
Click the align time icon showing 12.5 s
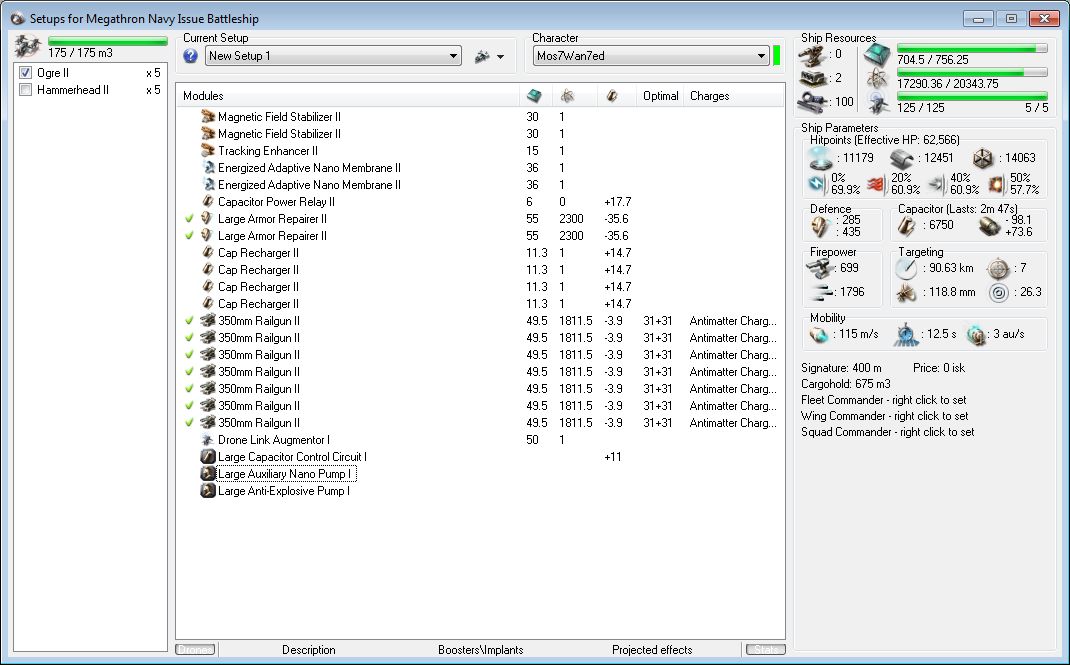coord(906,334)
